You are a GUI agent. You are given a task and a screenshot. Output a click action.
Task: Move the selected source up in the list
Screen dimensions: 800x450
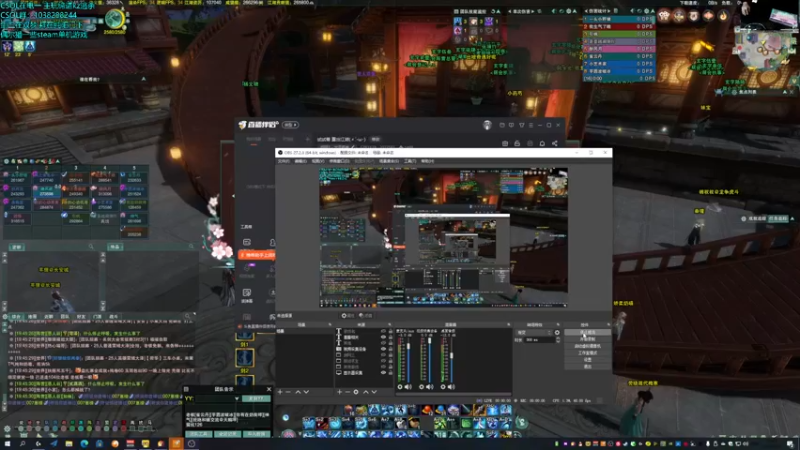coord(366,392)
